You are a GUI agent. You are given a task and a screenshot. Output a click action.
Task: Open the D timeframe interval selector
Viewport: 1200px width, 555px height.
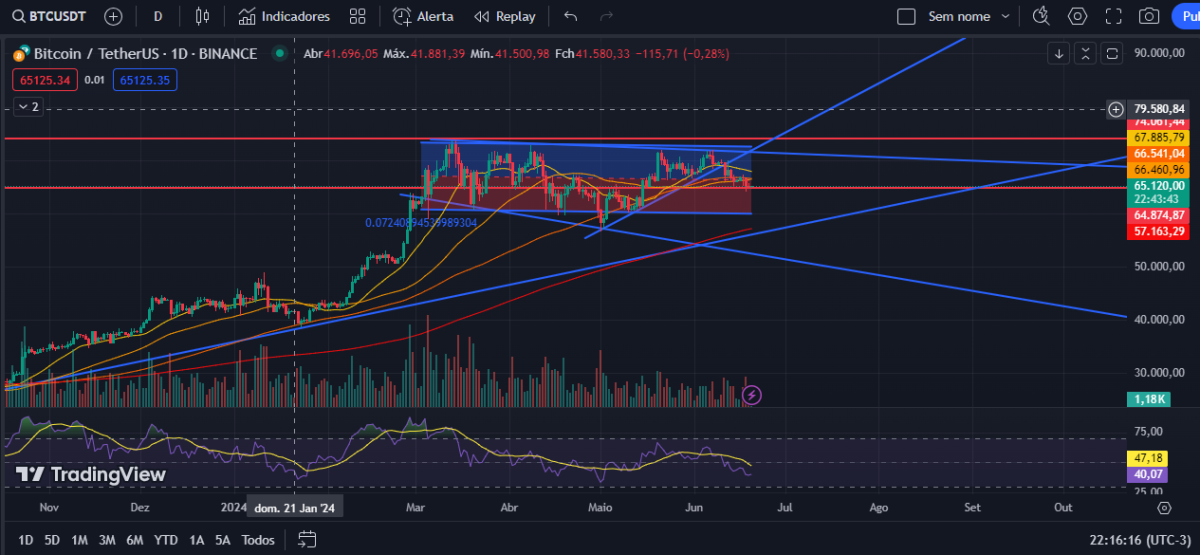tap(158, 16)
